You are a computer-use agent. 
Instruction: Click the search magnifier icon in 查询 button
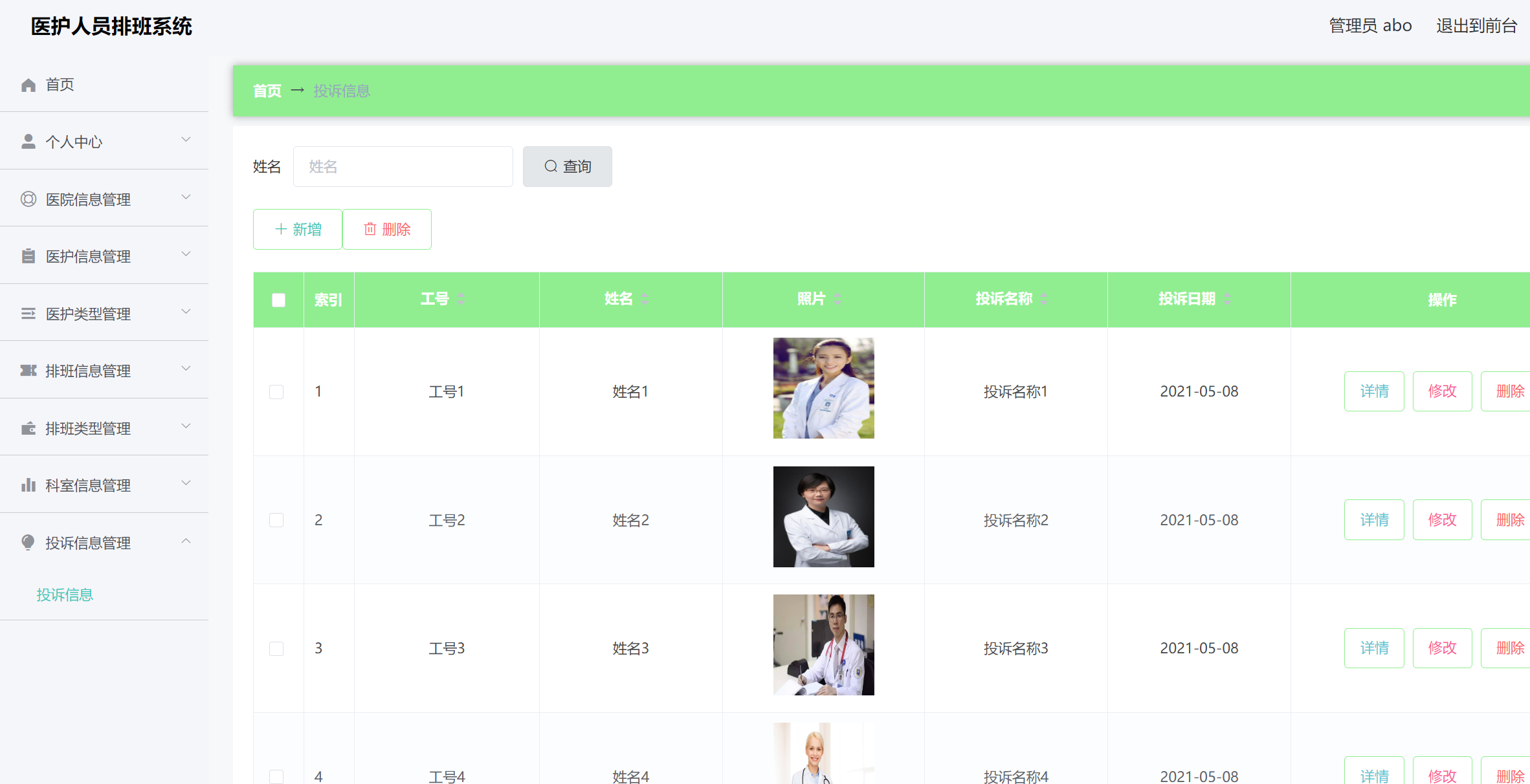click(x=550, y=166)
